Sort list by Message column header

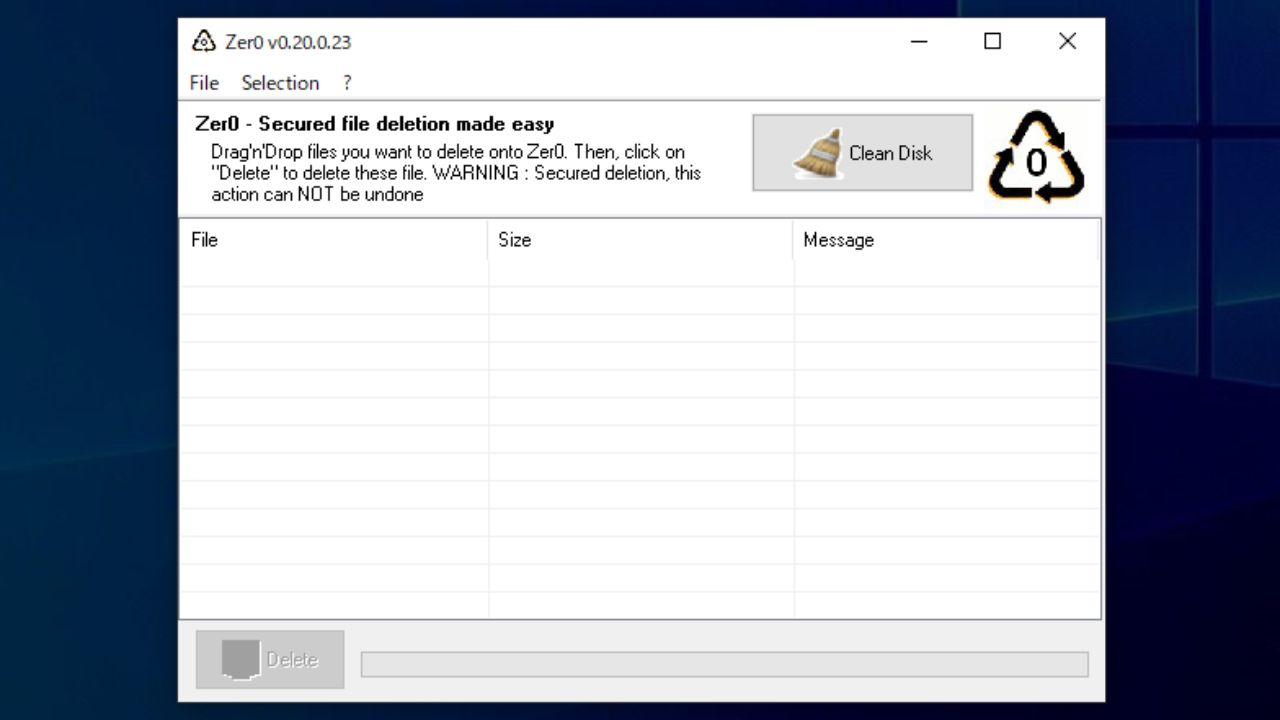pyautogui.click(x=946, y=240)
